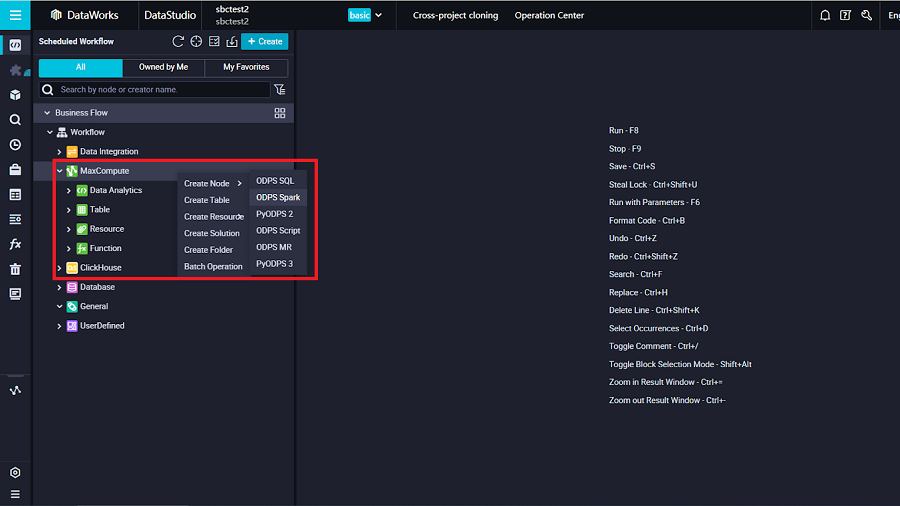Screen dimensions: 900x506
Task: Open the list-settings icon in sidebar
Action: [15, 220]
